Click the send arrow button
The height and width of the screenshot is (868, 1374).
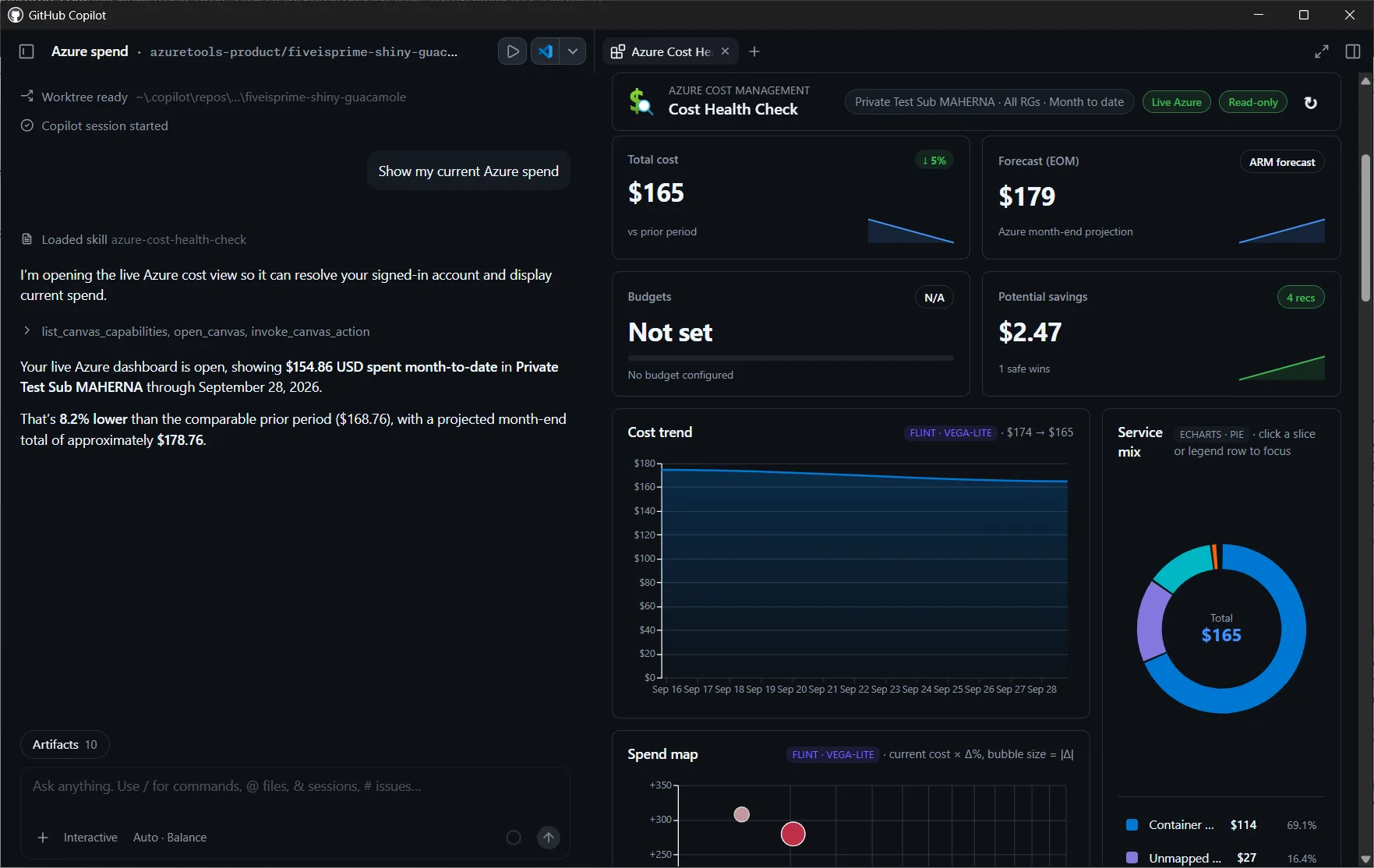549,838
